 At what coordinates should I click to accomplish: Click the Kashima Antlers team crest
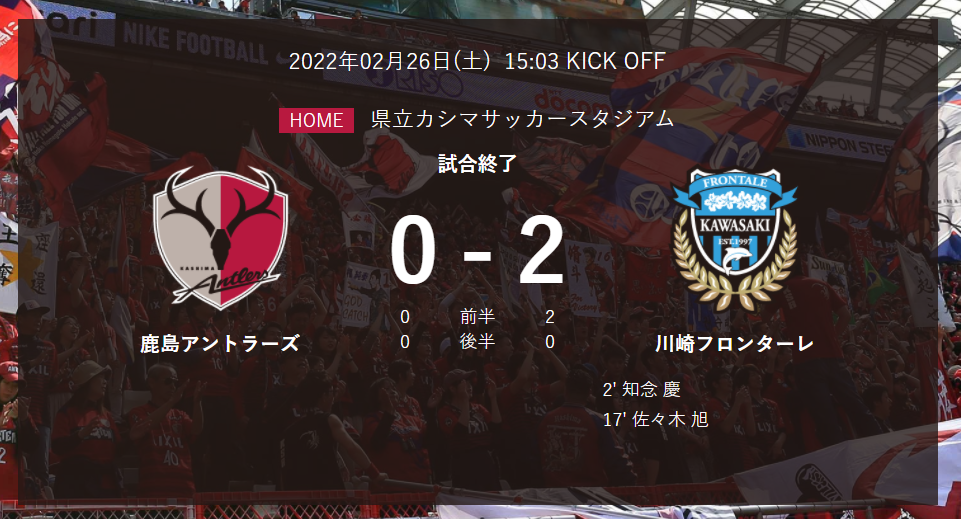[220, 238]
